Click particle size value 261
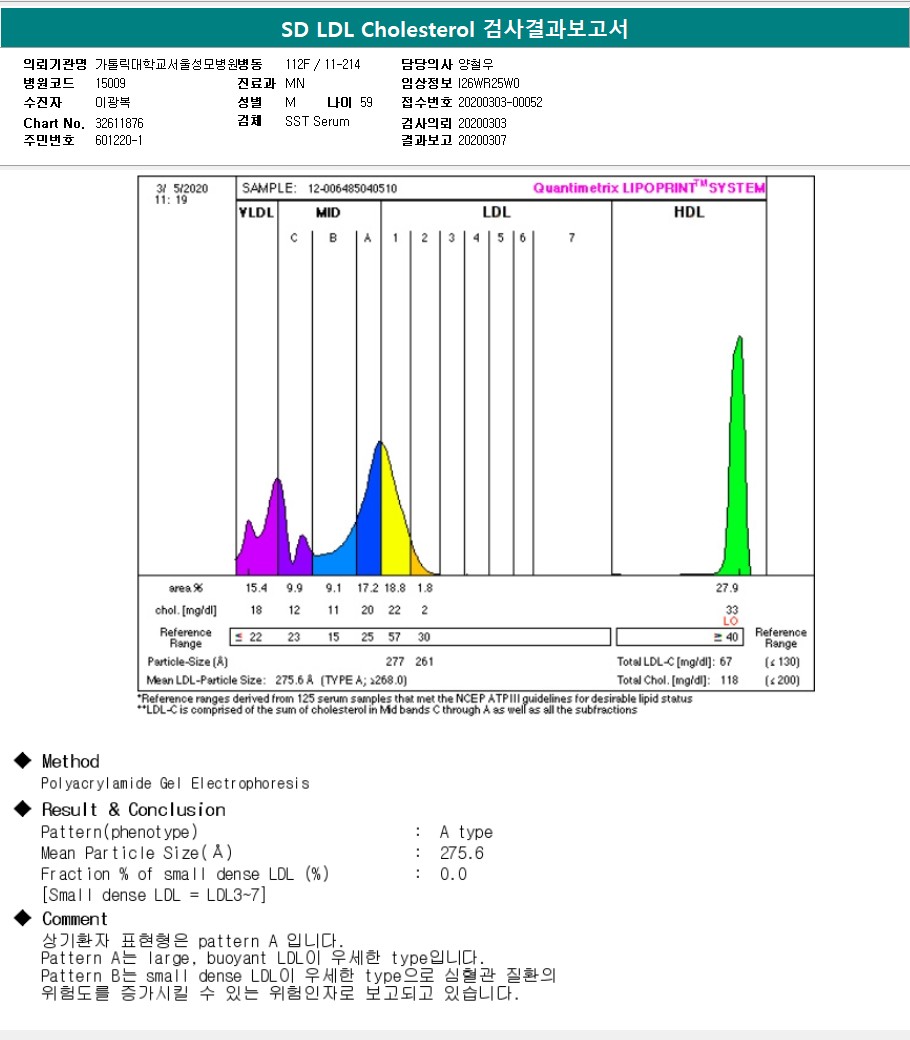 click(424, 662)
